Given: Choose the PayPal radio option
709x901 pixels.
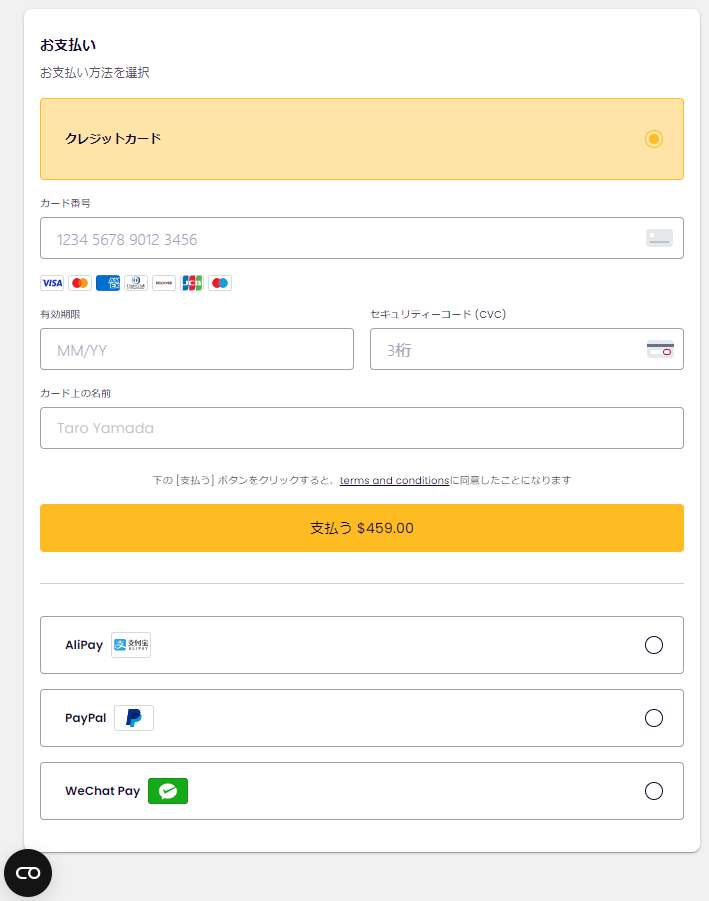Looking at the screenshot, I should 654,718.
